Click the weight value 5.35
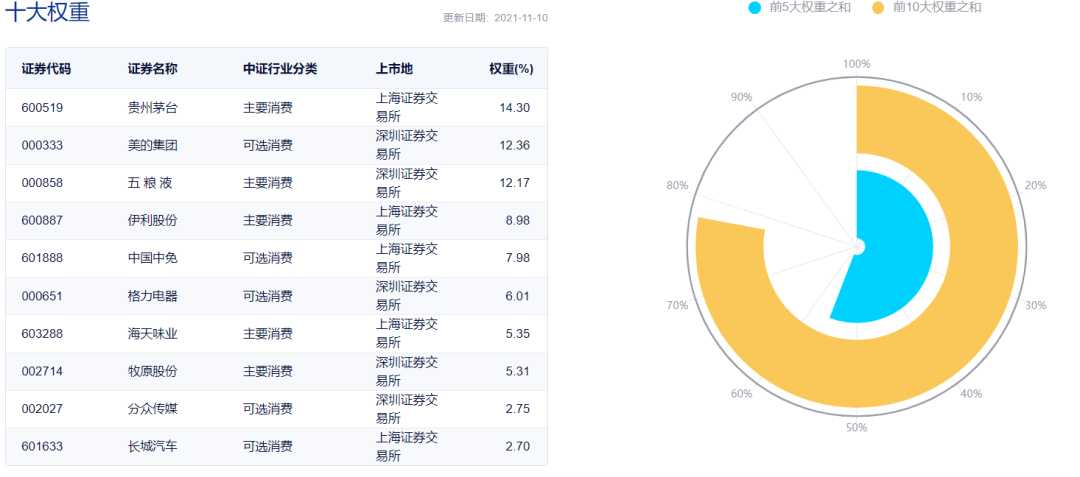Screen dimensions: 1080x477 520,334
